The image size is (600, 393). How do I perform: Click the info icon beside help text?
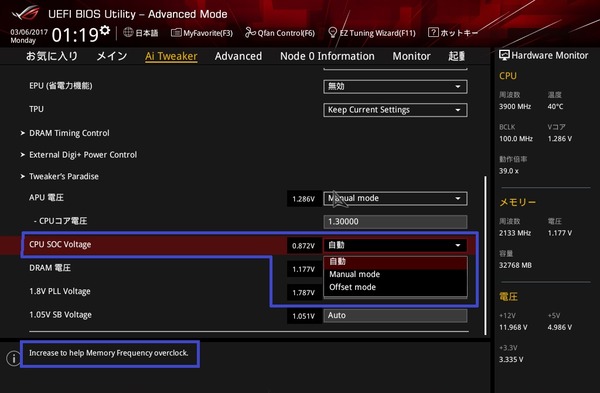click(x=14, y=358)
